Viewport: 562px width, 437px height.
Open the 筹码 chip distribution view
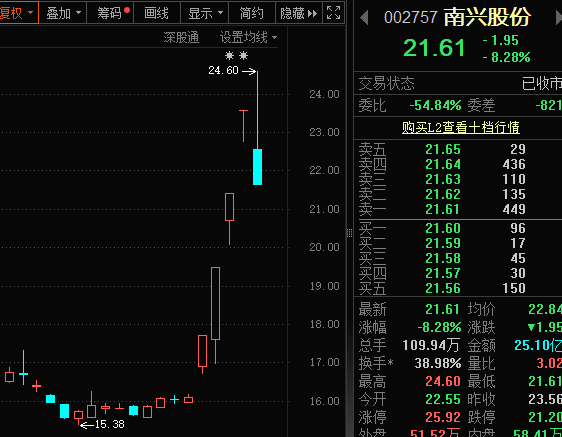pos(110,13)
